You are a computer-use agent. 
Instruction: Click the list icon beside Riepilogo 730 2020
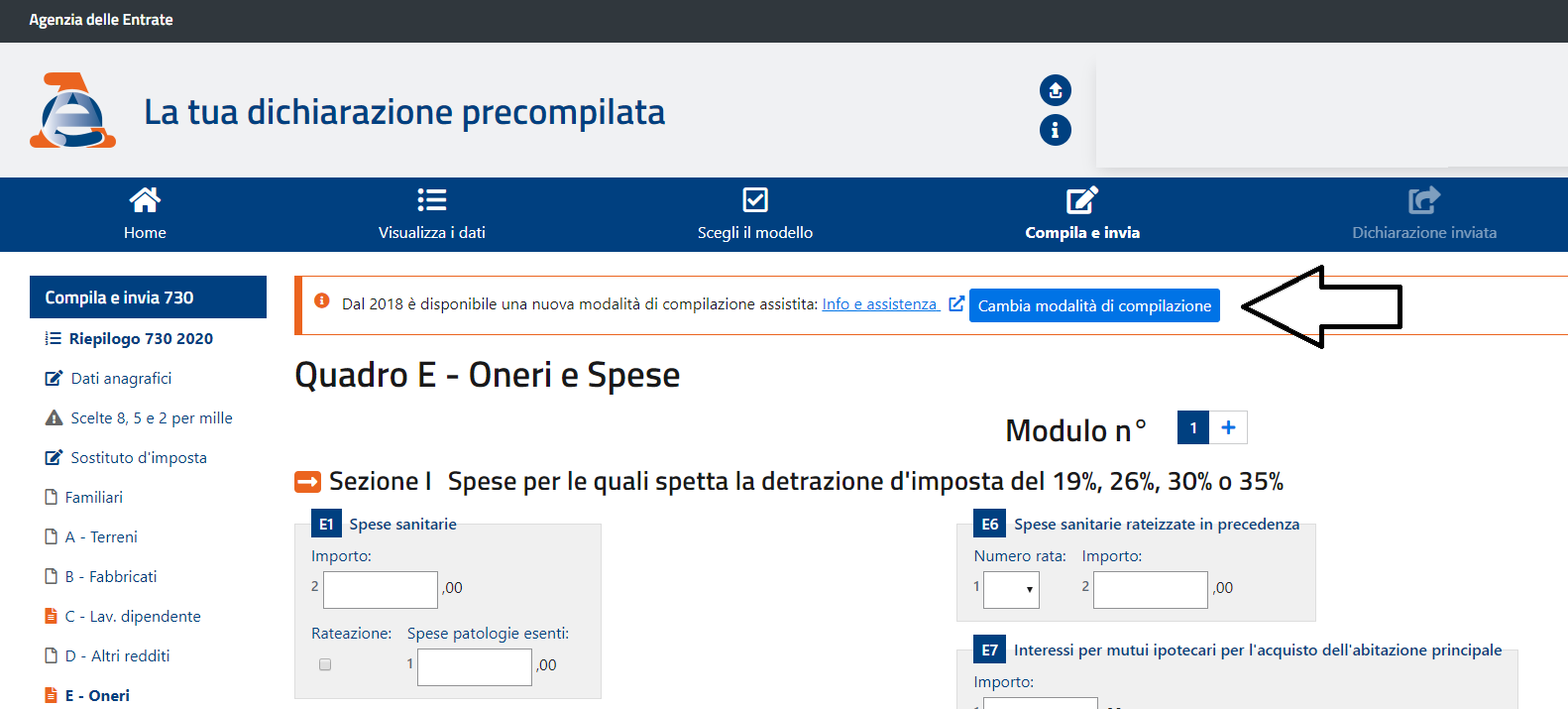click(x=54, y=338)
